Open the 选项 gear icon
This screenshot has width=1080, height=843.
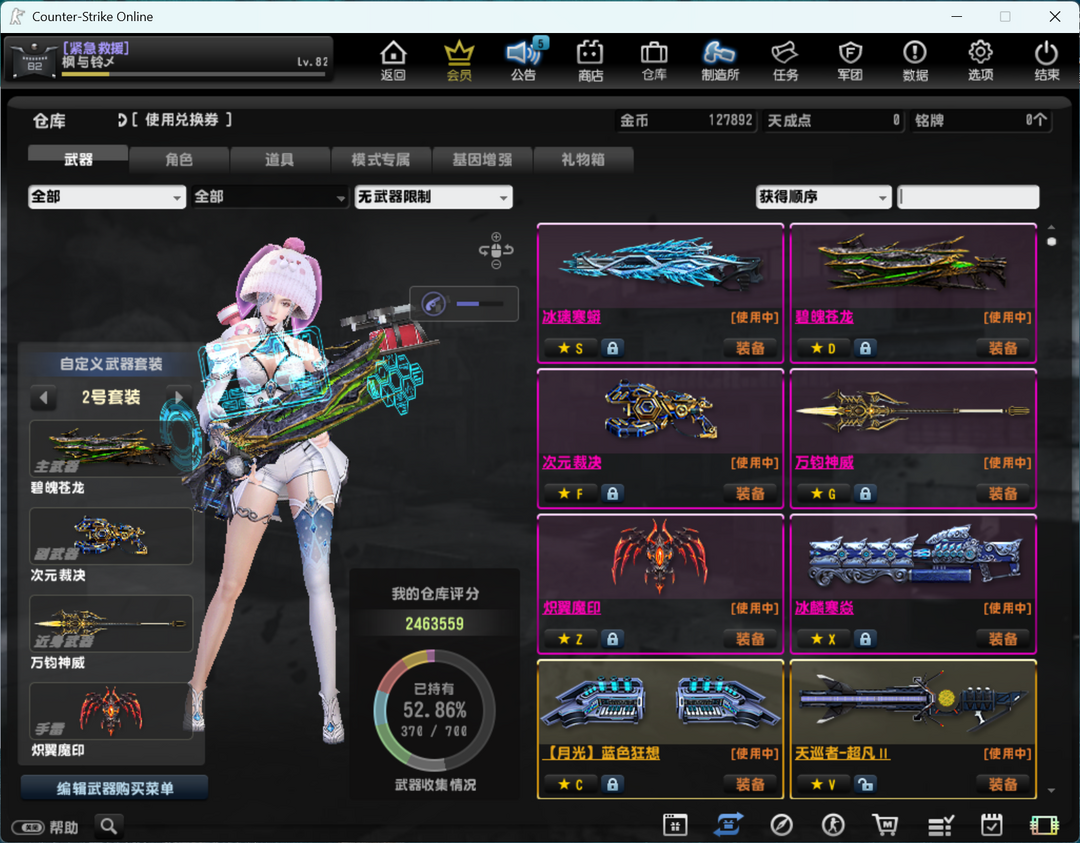(980, 61)
